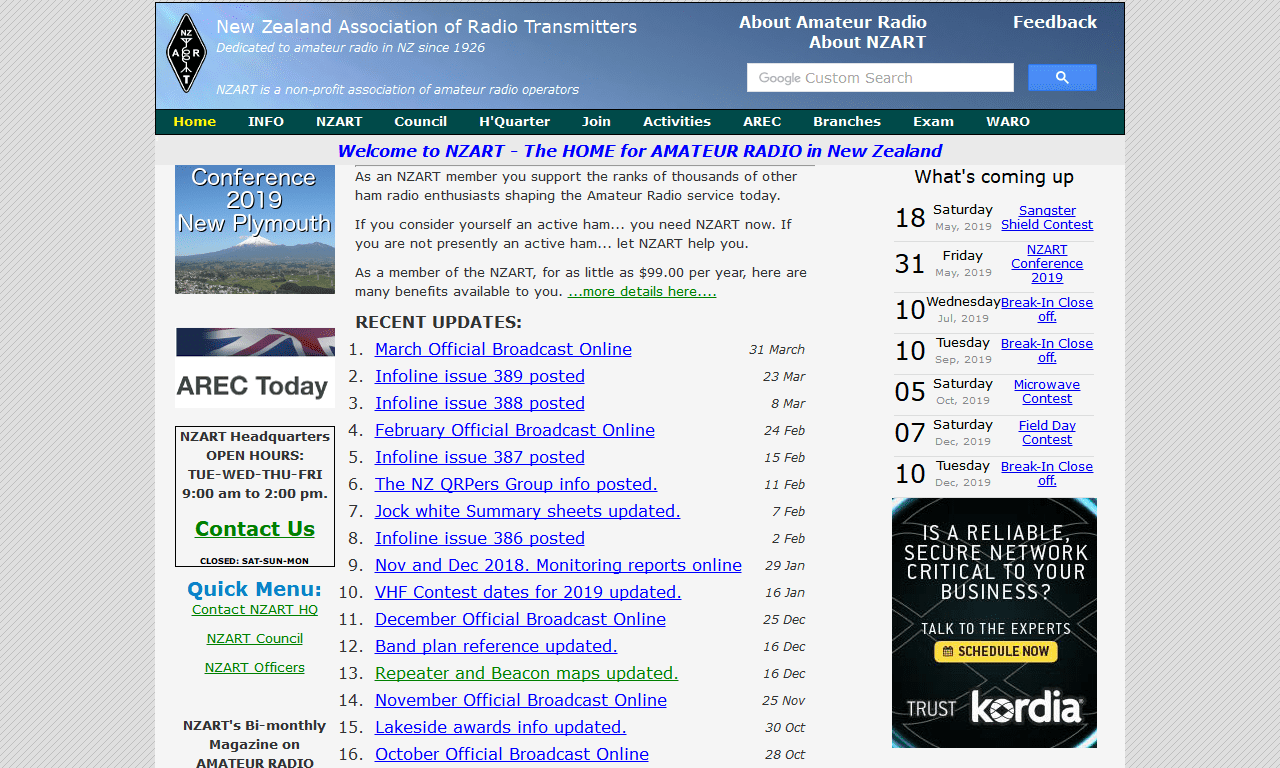Image resolution: width=1280 pixels, height=768 pixels.
Task: Open December Official Broadcast Online
Action: 520,619
